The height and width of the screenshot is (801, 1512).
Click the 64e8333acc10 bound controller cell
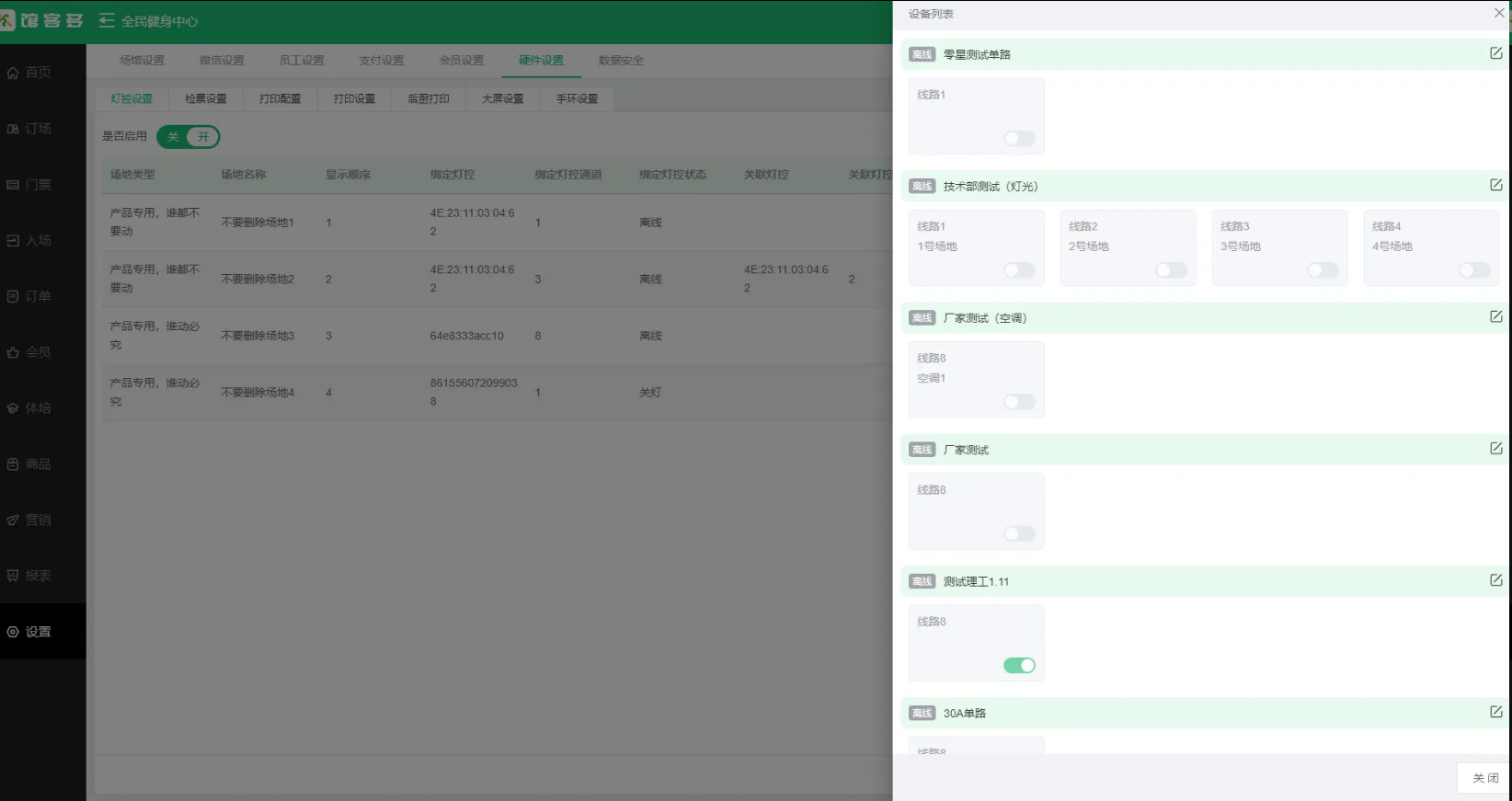(x=466, y=337)
